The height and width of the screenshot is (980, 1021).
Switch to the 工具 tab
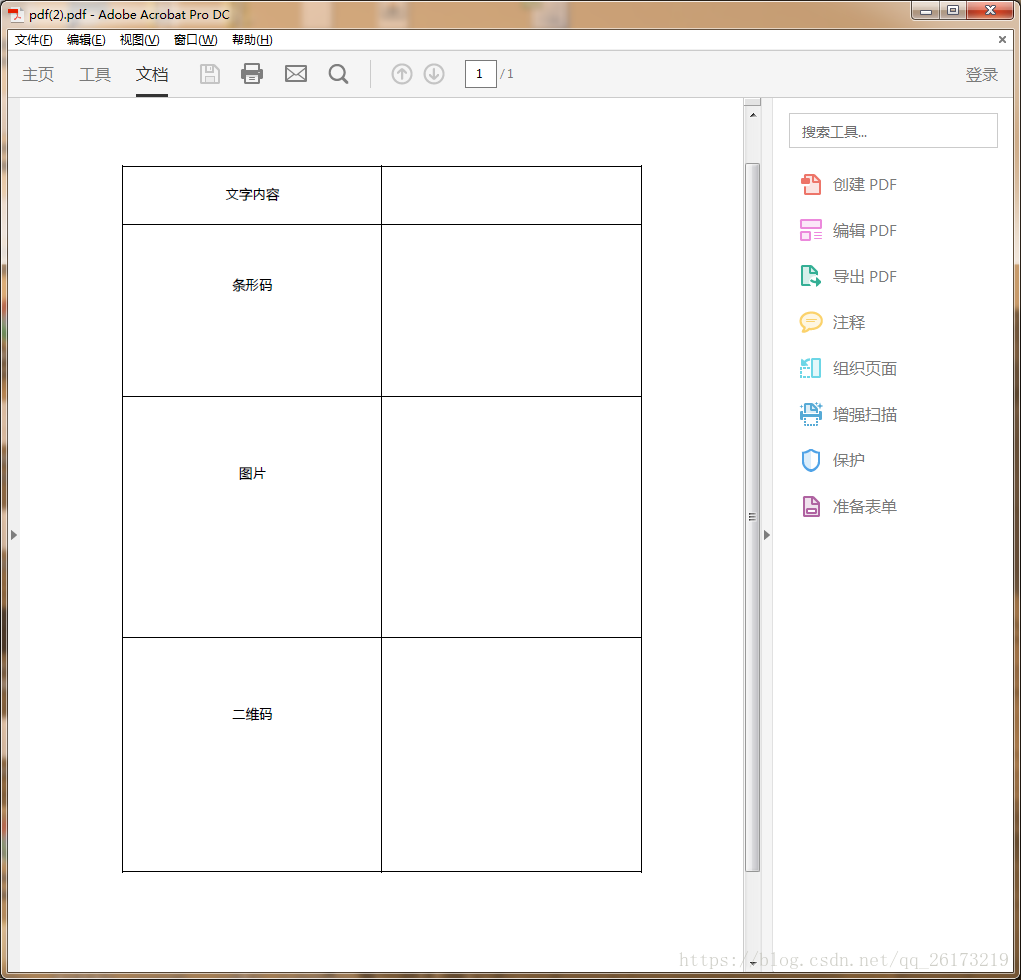click(x=94, y=73)
